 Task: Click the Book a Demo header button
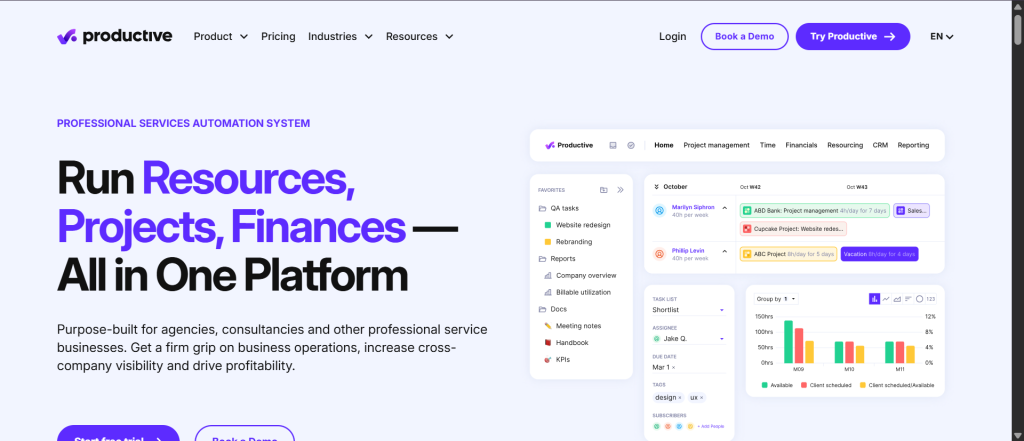pyautogui.click(x=744, y=36)
